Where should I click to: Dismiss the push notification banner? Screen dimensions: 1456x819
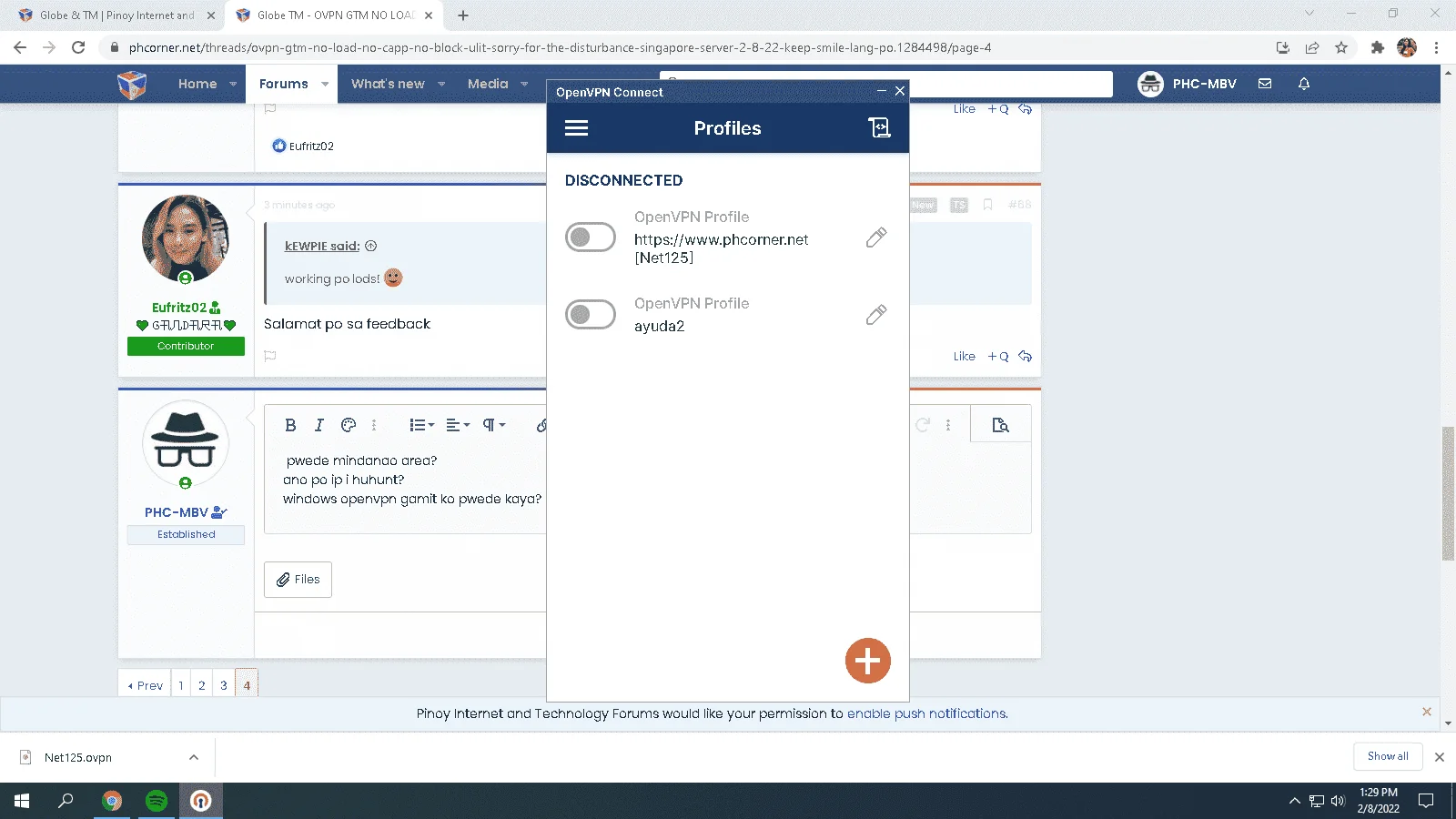click(x=1427, y=712)
